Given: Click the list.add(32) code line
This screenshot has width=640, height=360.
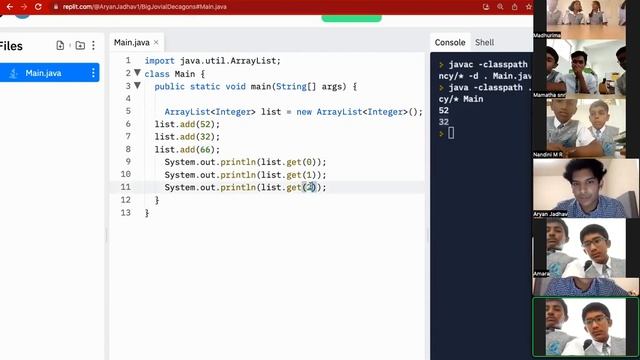Looking at the screenshot, I should click(187, 137).
